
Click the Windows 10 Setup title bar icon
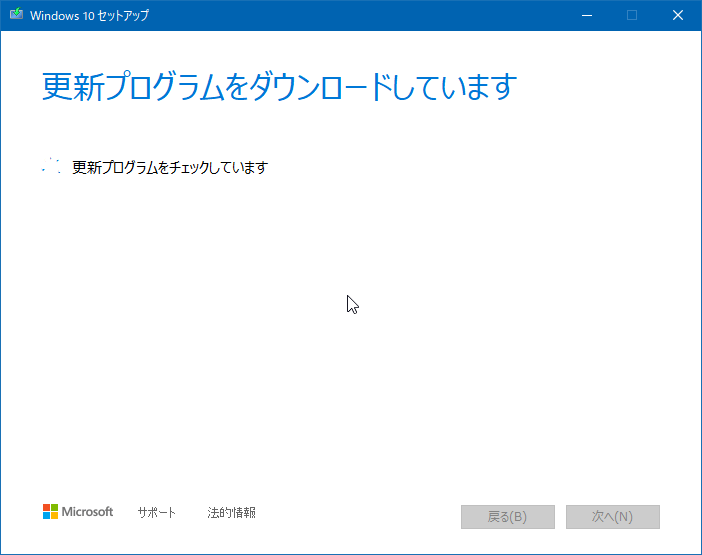click(16, 15)
